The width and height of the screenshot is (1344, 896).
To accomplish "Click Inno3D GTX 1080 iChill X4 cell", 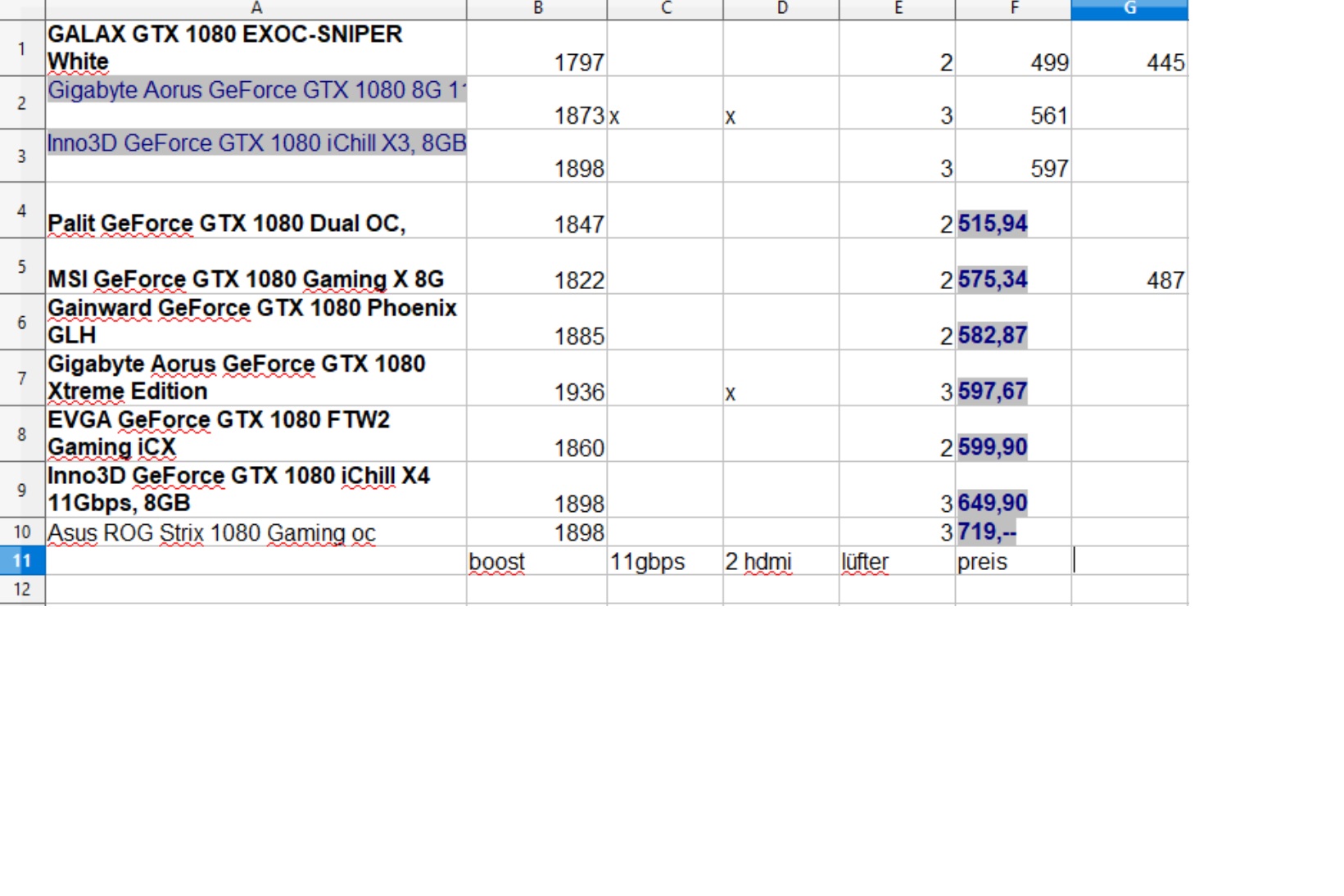I will (x=256, y=489).
